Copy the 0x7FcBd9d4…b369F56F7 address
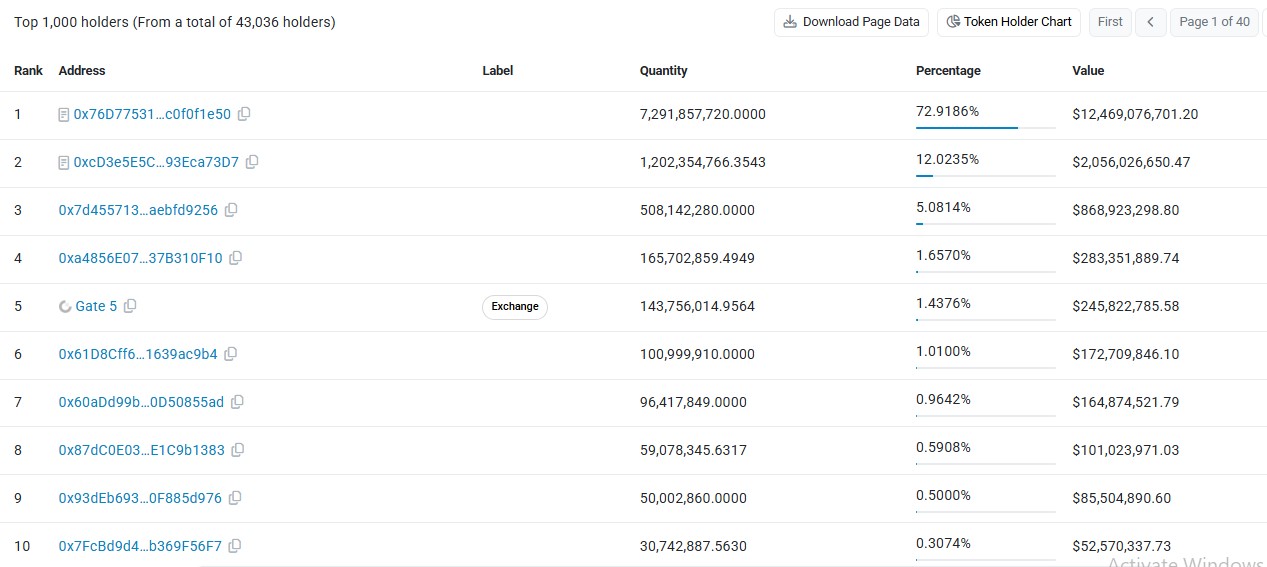 coord(235,546)
